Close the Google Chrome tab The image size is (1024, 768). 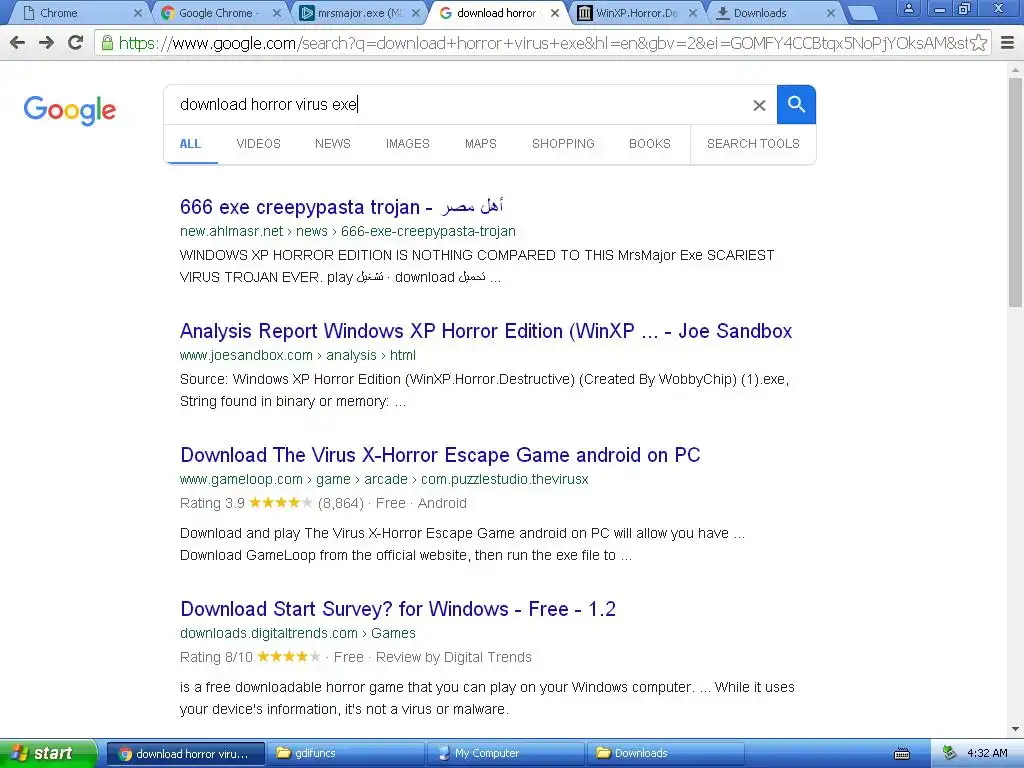[277, 13]
